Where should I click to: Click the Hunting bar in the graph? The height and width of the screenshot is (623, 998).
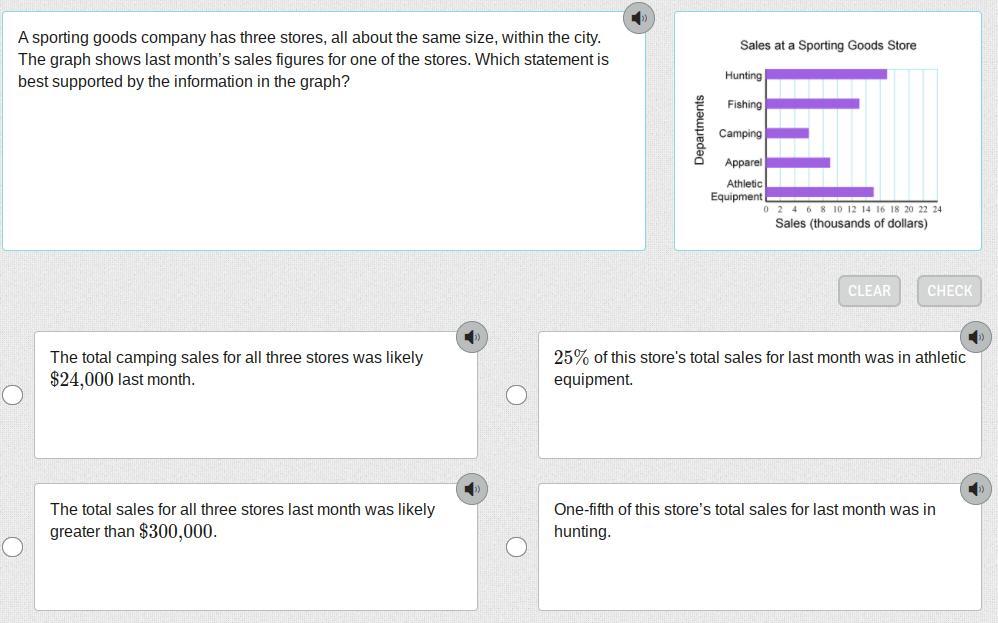pos(825,74)
